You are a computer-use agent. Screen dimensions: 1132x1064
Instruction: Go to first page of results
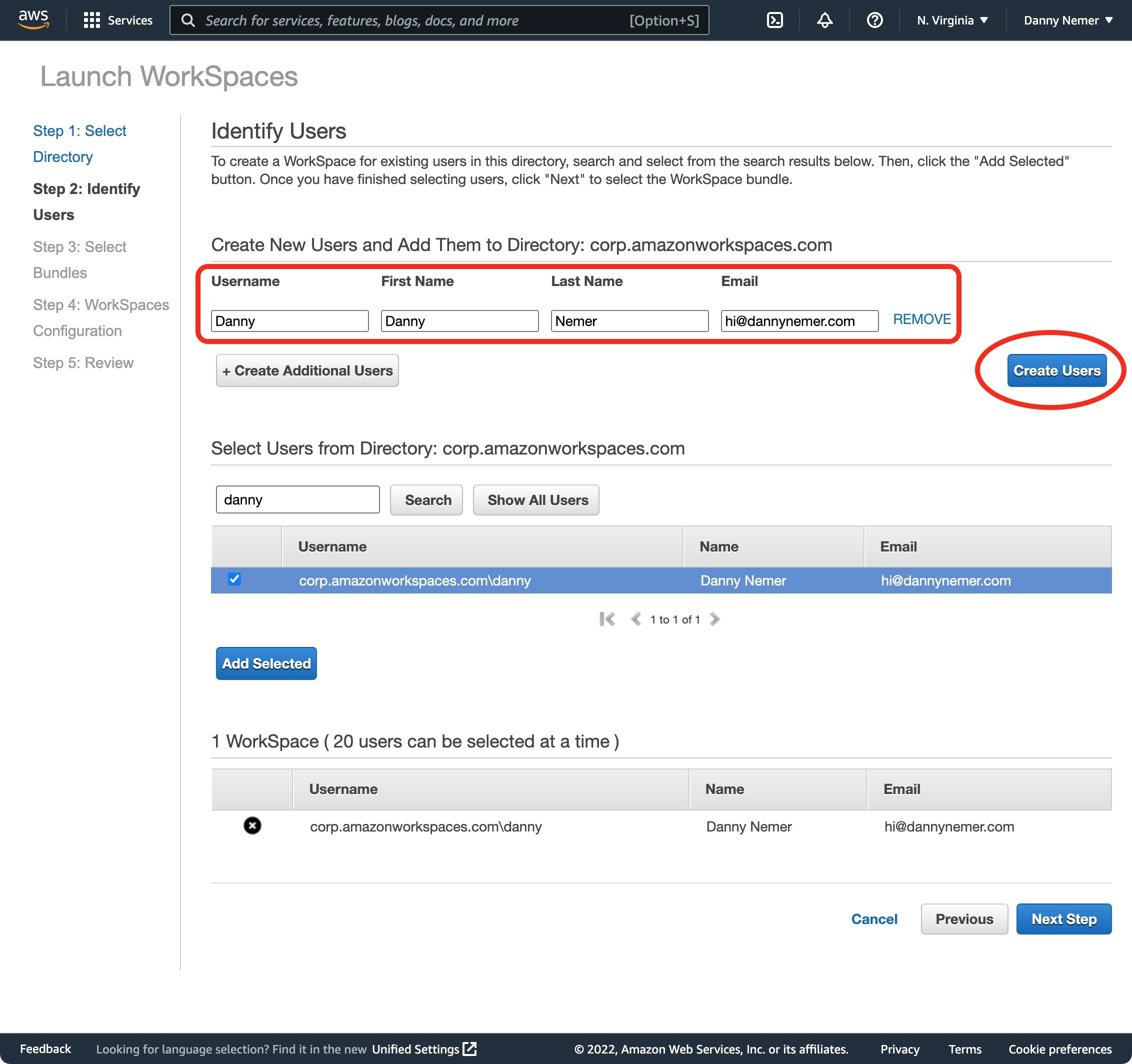coord(607,619)
